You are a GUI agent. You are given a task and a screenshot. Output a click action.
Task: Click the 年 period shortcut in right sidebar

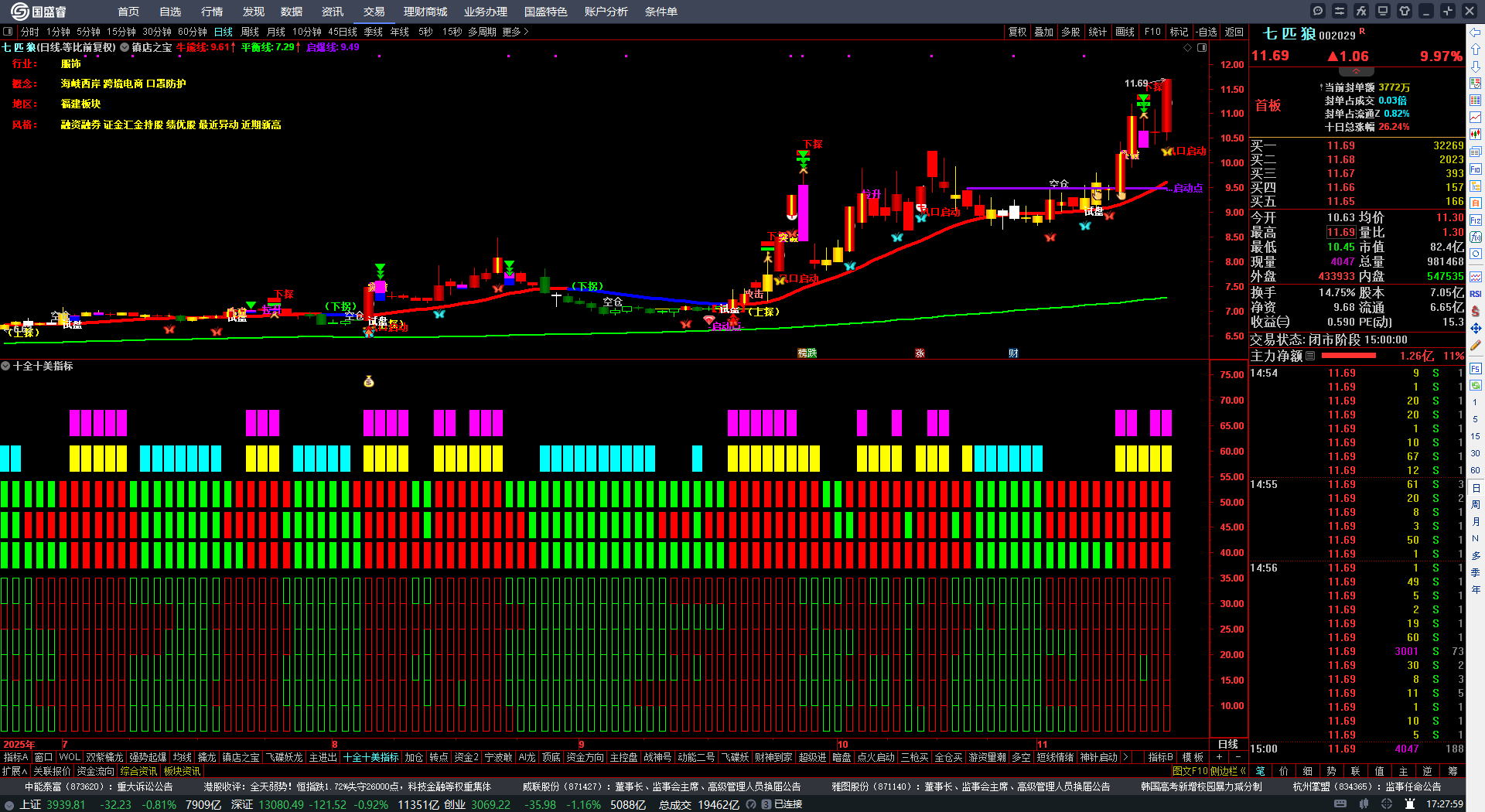(x=1476, y=589)
